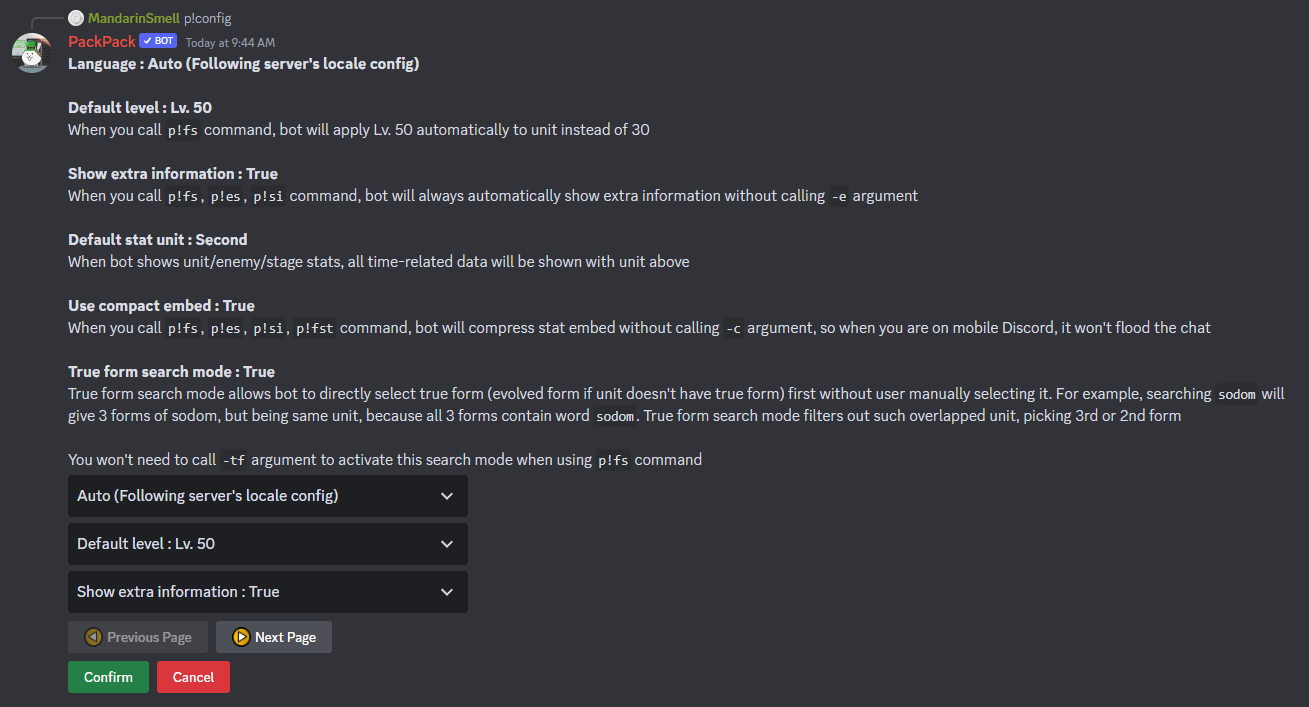1309x707 pixels.
Task: Click the Today at 9:44 AM timestamp
Action: pyautogui.click(x=230, y=43)
